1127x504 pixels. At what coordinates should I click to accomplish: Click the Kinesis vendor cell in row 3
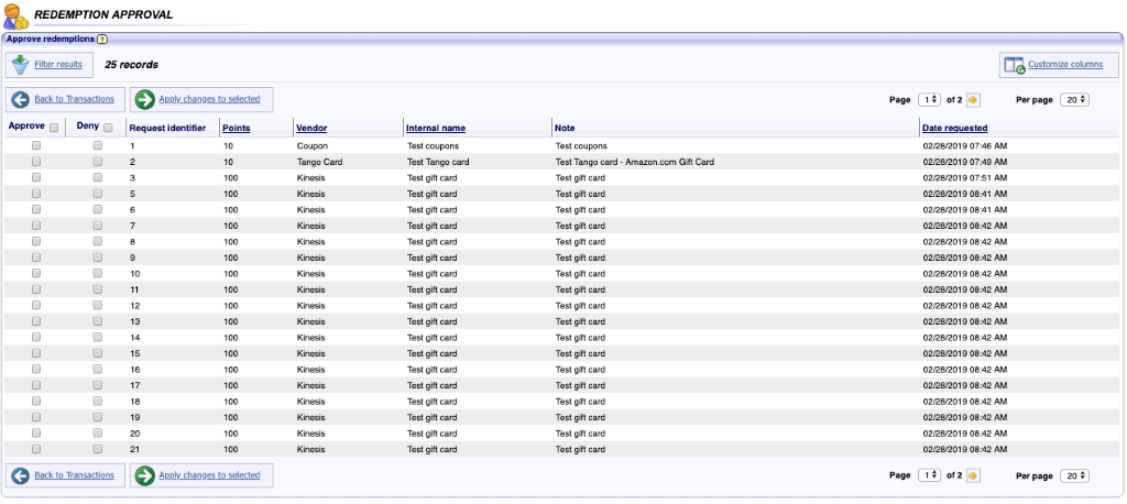310,178
